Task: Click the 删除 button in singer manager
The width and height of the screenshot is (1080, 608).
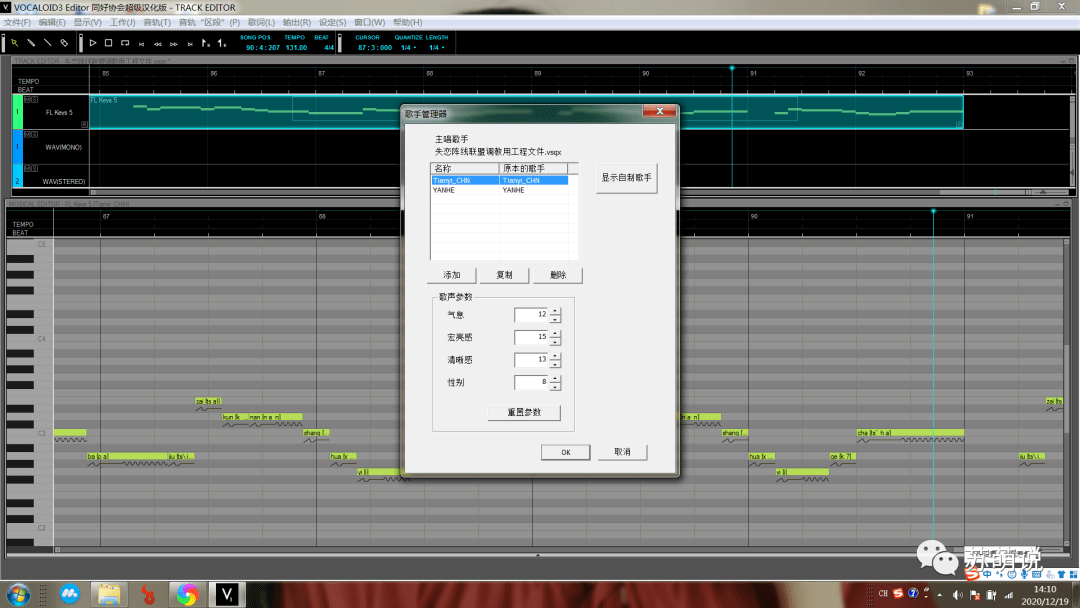Action: [558, 275]
